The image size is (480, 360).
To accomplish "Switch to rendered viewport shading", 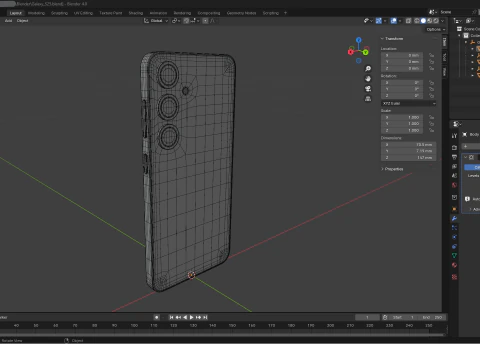I will tap(436, 21).
